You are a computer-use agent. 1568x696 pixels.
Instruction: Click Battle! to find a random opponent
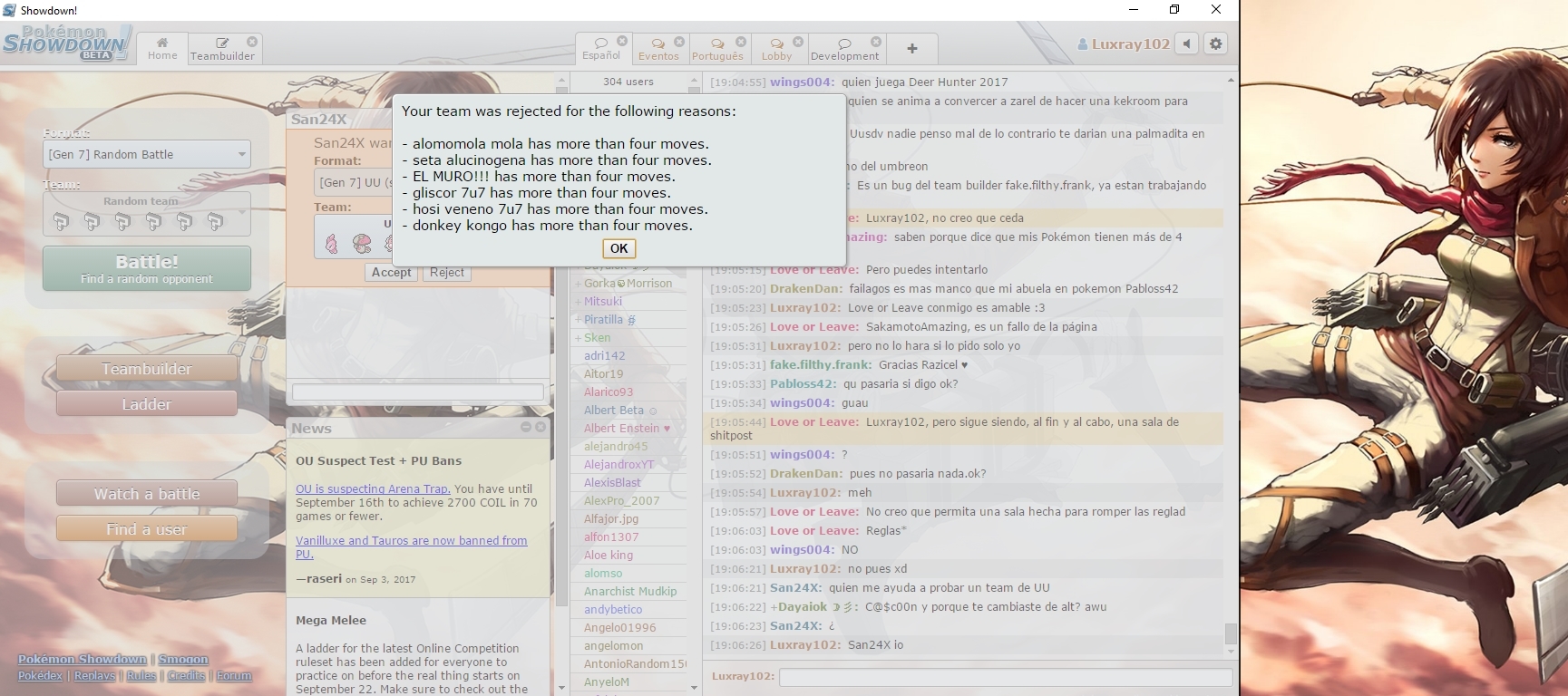pos(147,268)
